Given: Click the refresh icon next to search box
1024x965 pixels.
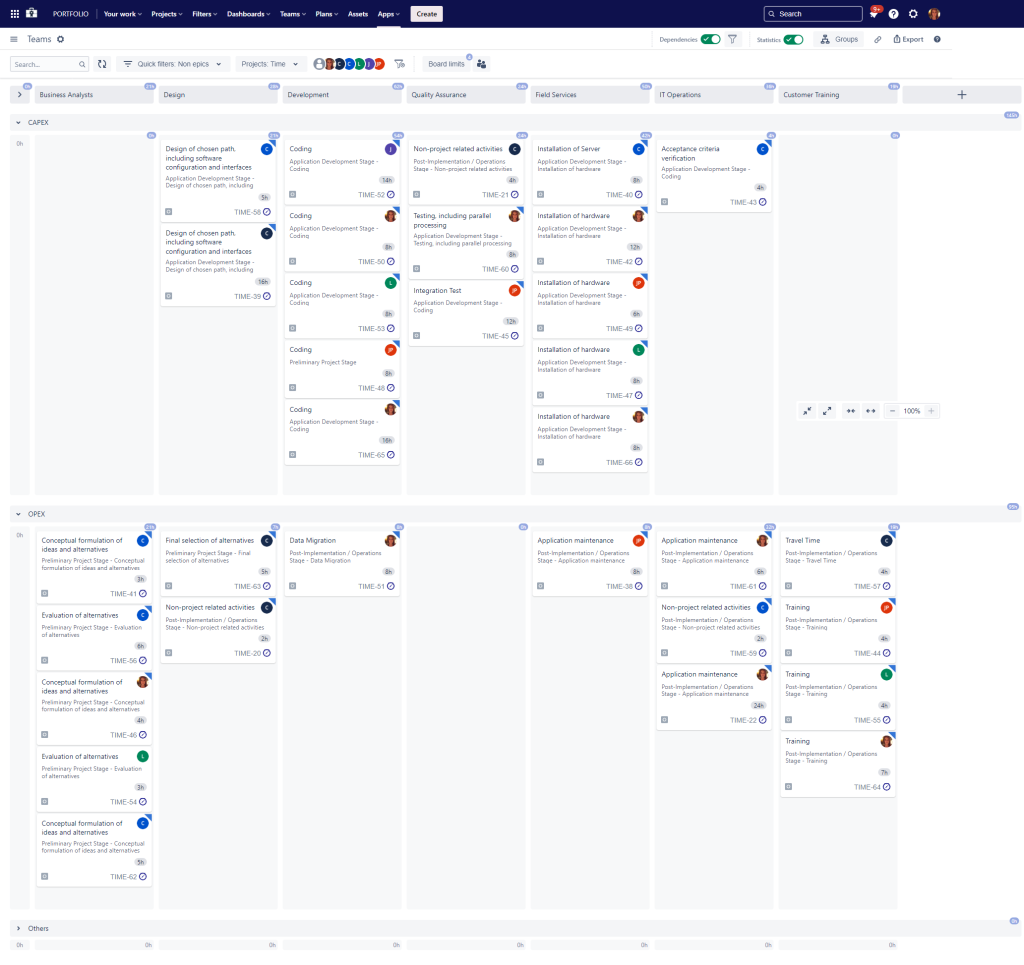Looking at the screenshot, I should (102, 64).
